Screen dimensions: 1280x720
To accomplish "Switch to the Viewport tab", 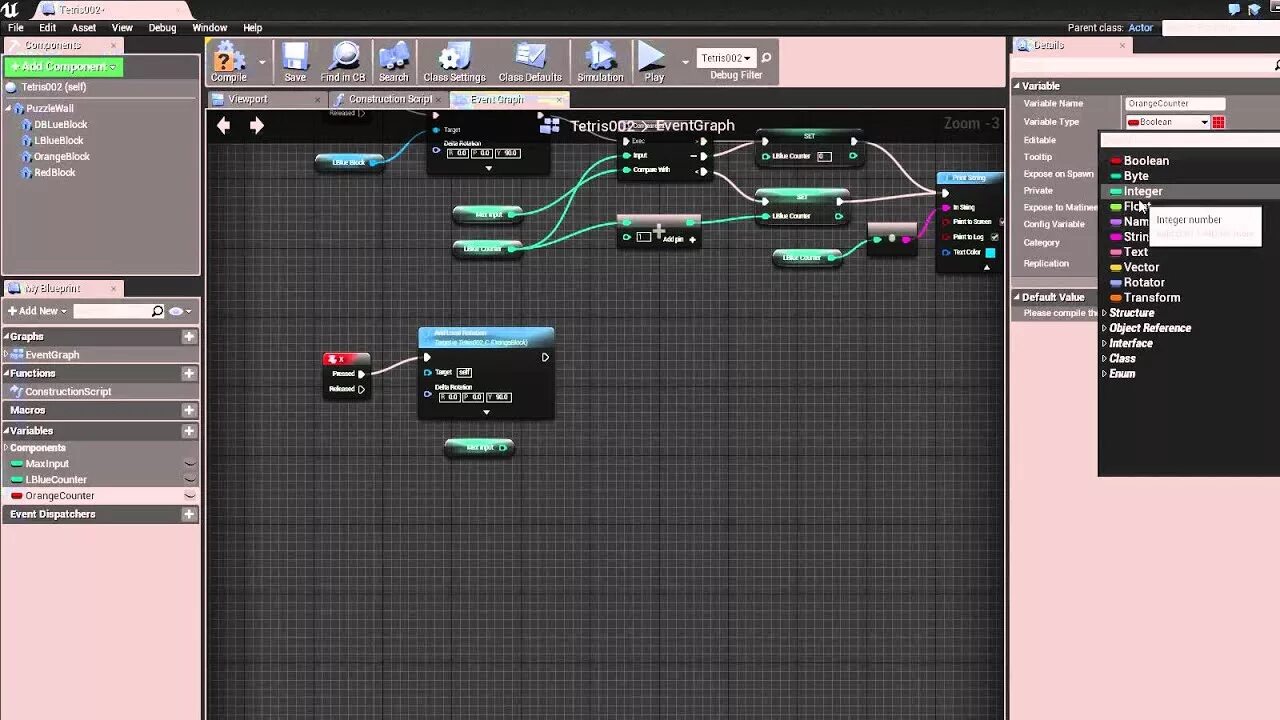I will [x=248, y=99].
